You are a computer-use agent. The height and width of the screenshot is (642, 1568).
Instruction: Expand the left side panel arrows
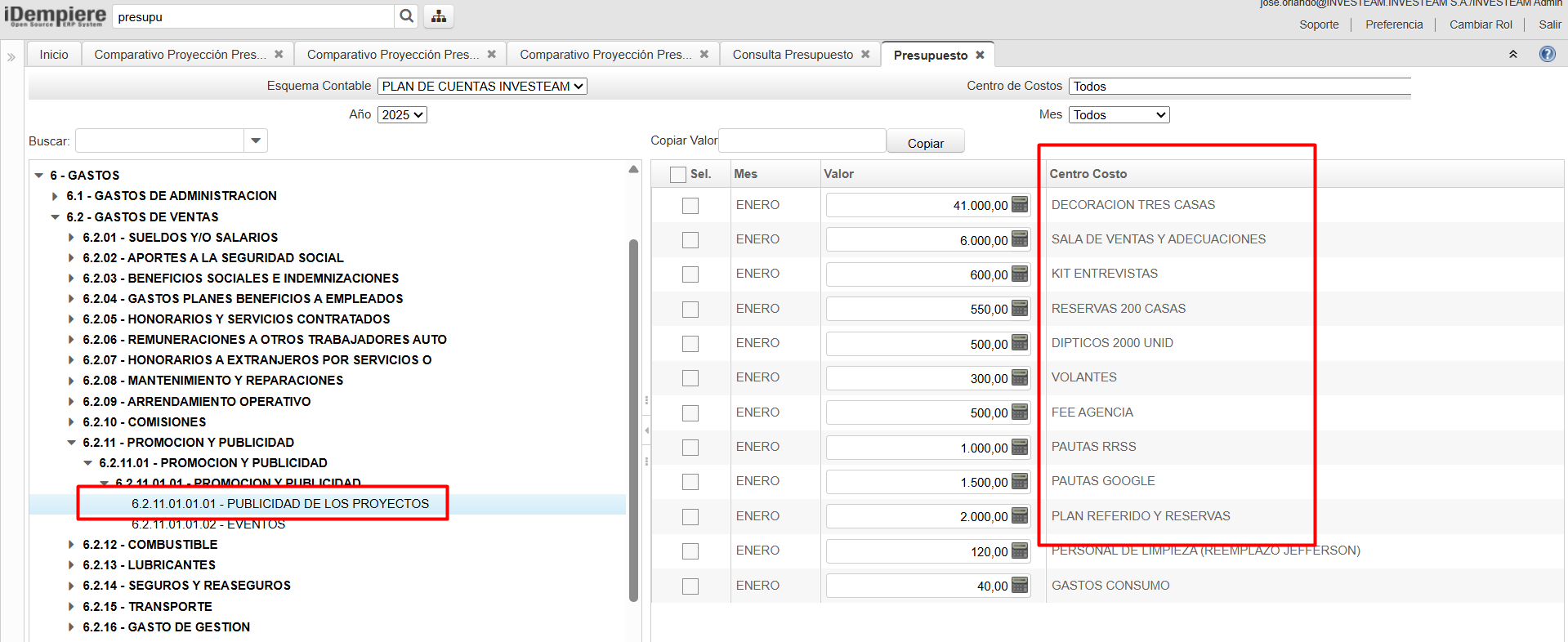(11, 57)
